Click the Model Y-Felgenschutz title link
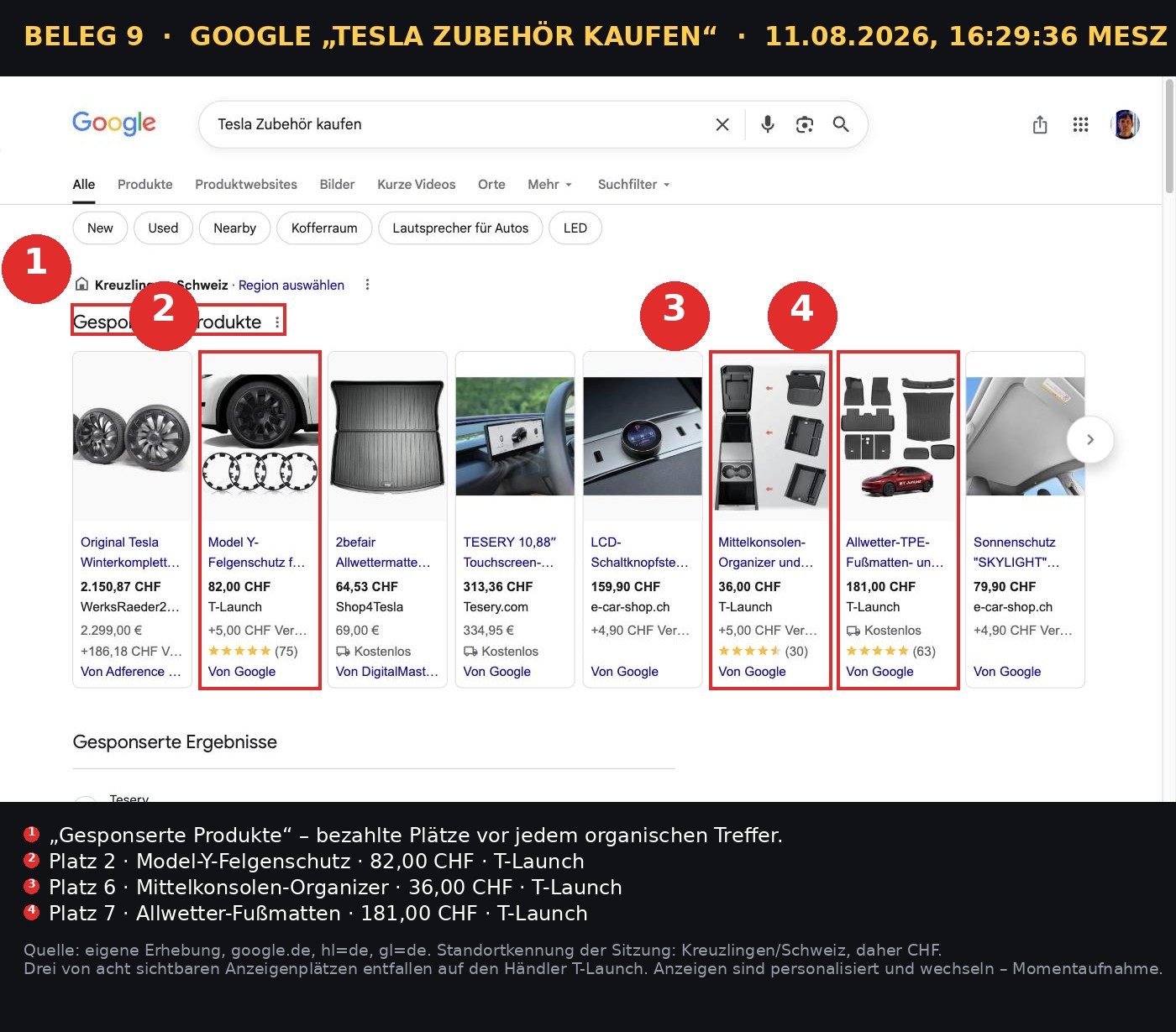1176x1032 pixels. click(256, 553)
